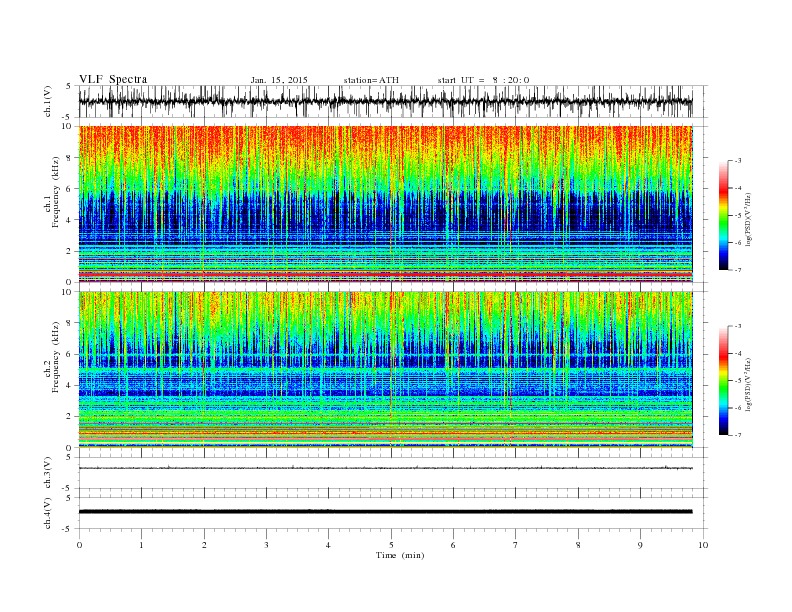Screen dimensions: 792x612
Task: Click the 8 minute tick label
Action: (578, 545)
